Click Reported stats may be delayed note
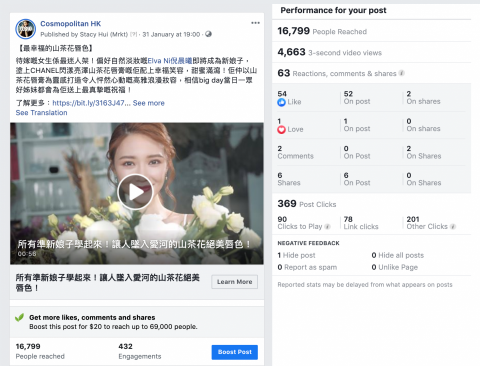This screenshot has width=480, height=366. pyautogui.click(x=365, y=285)
